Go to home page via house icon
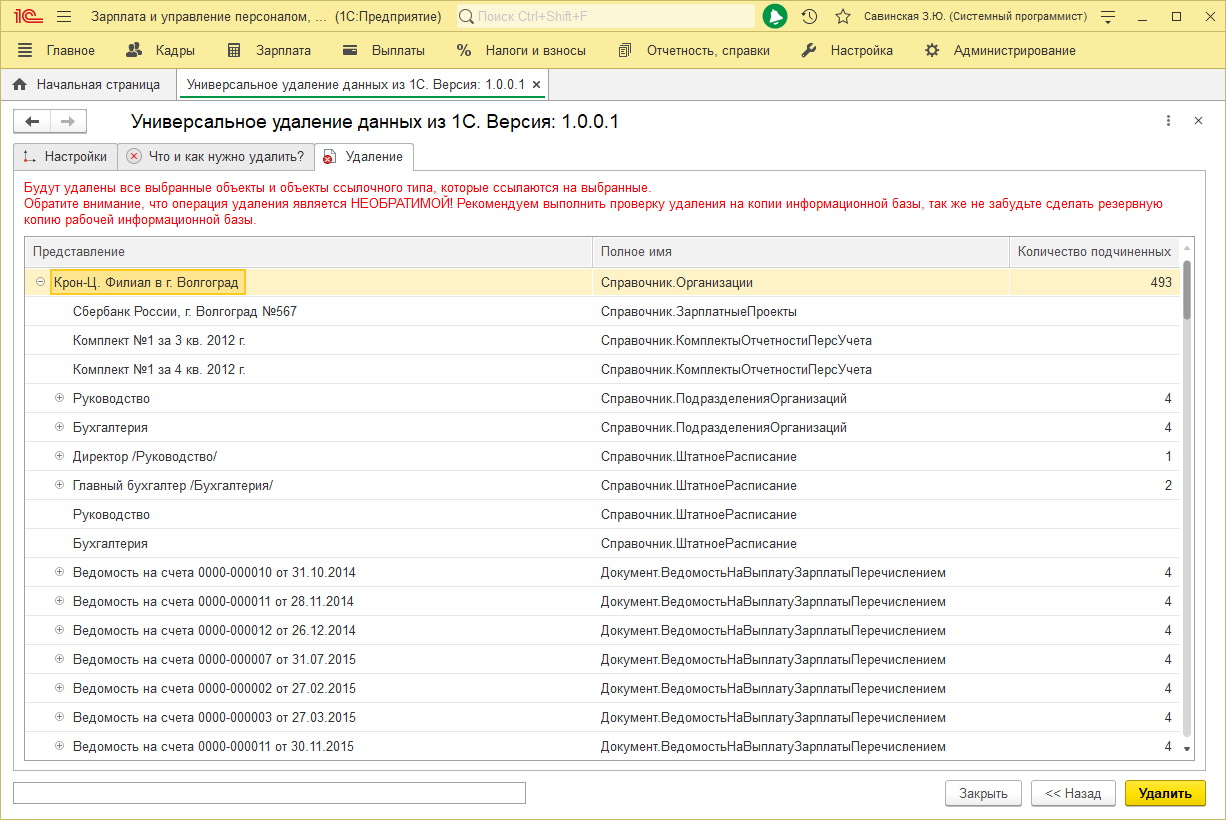 coord(19,85)
